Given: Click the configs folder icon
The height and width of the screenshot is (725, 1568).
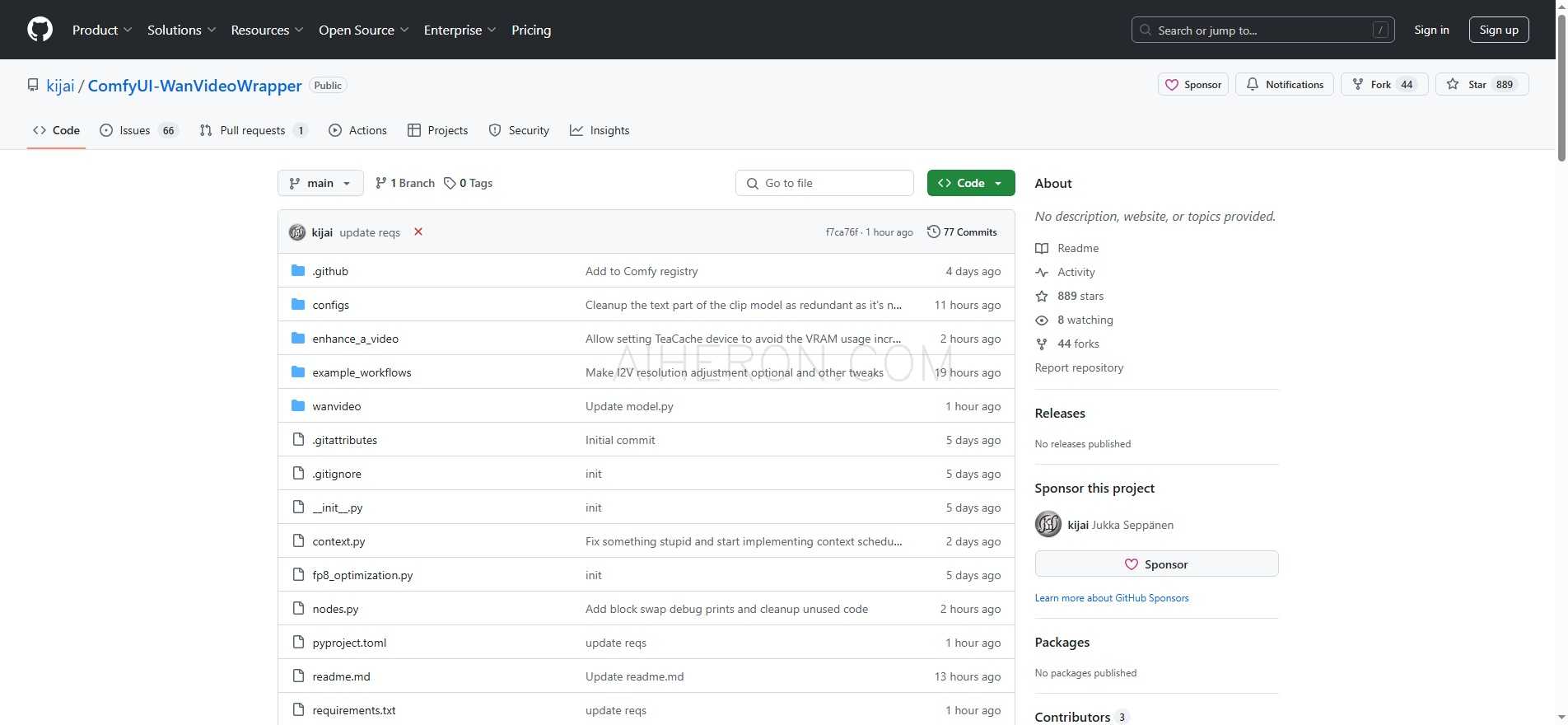Looking at the screenshot, I should [x=298, y=305].
